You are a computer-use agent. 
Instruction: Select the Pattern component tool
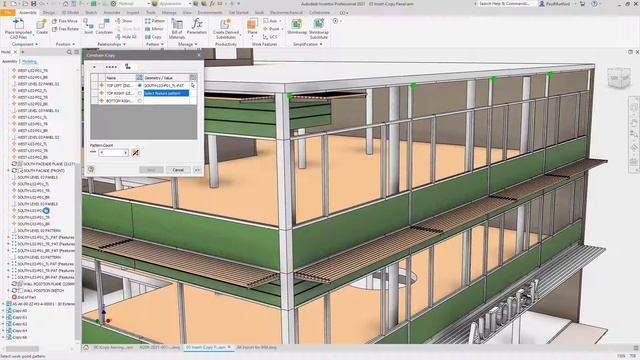pos(155,21)
